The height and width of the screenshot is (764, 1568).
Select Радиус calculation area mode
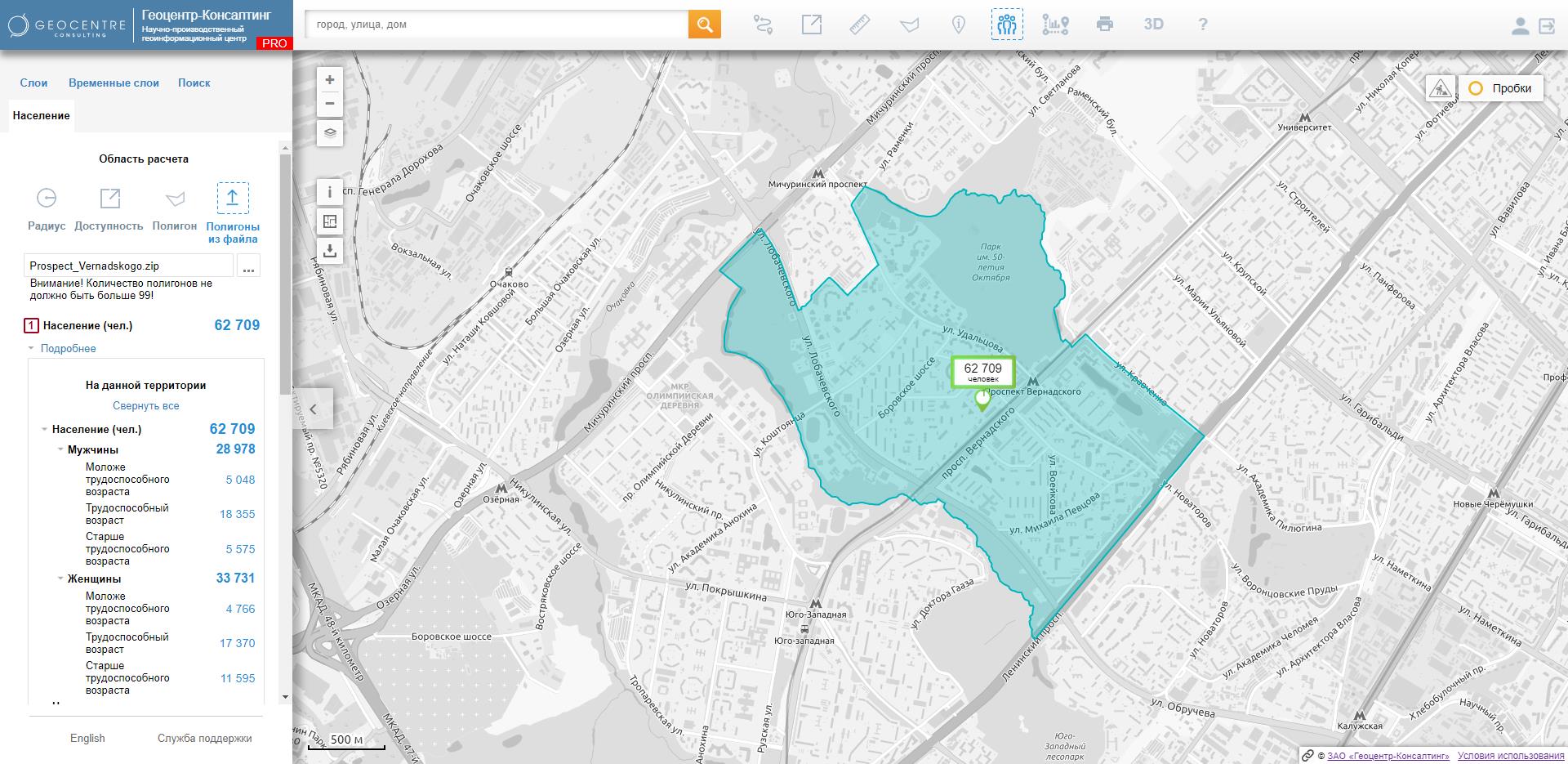[47, 208]
